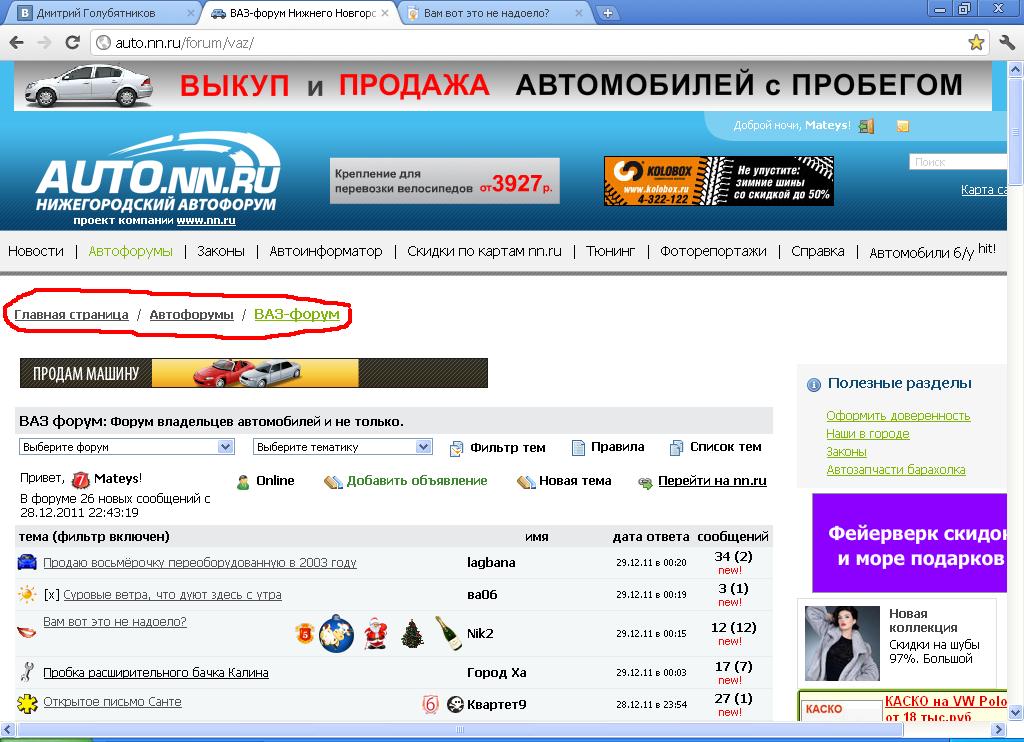The height and width of the screenshot is (742, 1024).
Task: Click the browser forward arrow
Action: coord(44,42)
